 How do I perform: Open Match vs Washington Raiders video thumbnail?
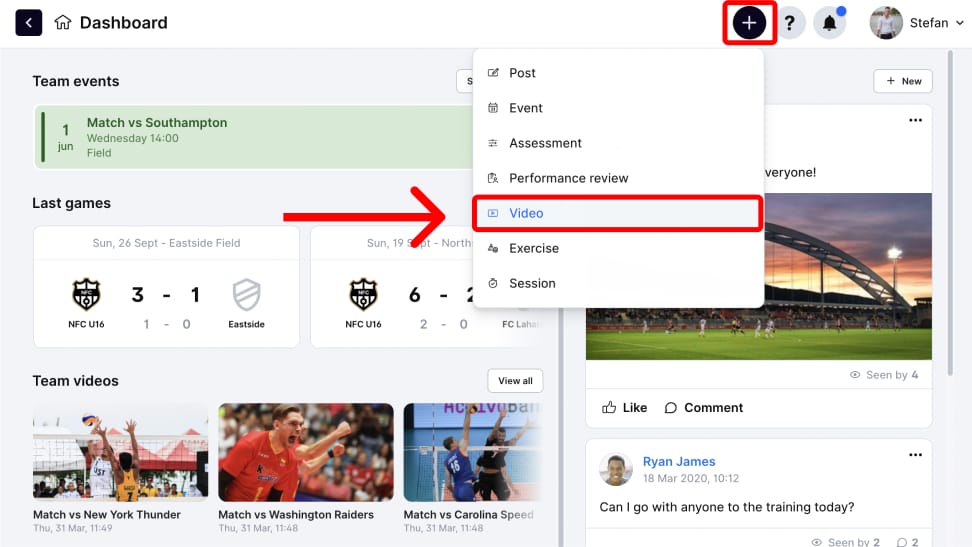pos(306,452)
